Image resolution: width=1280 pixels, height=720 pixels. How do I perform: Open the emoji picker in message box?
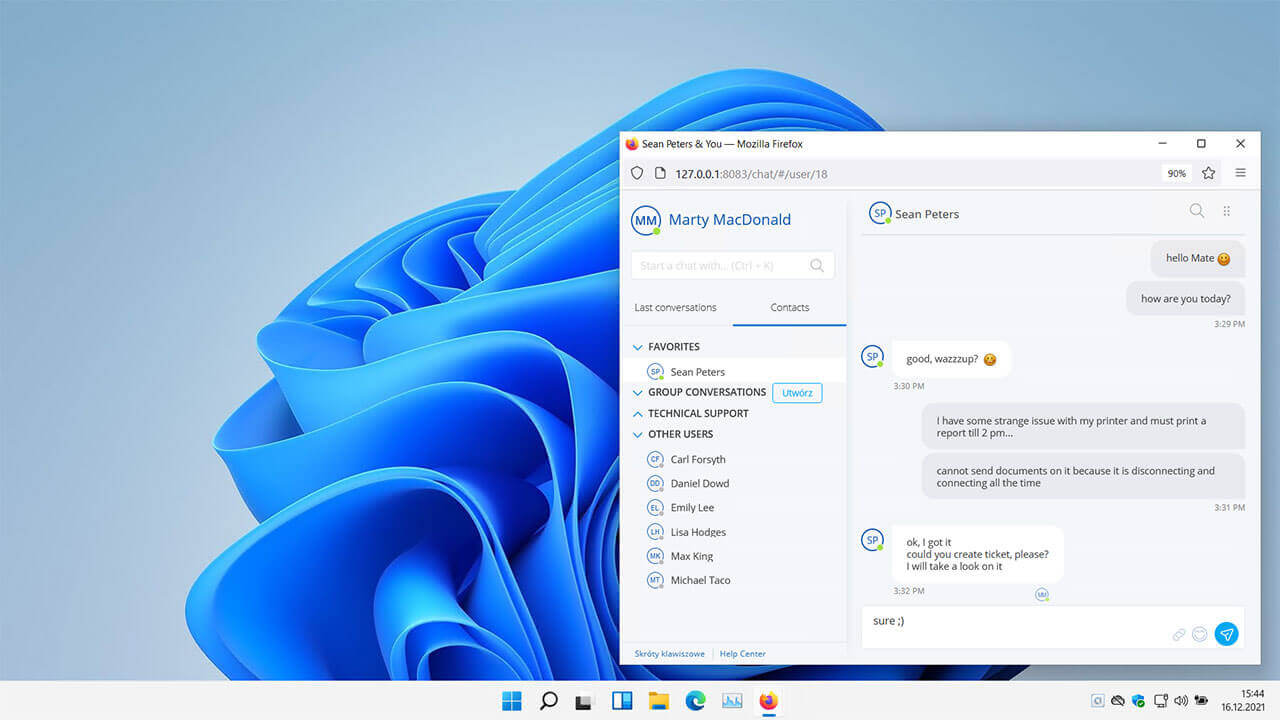click(x=1200, y=634)
